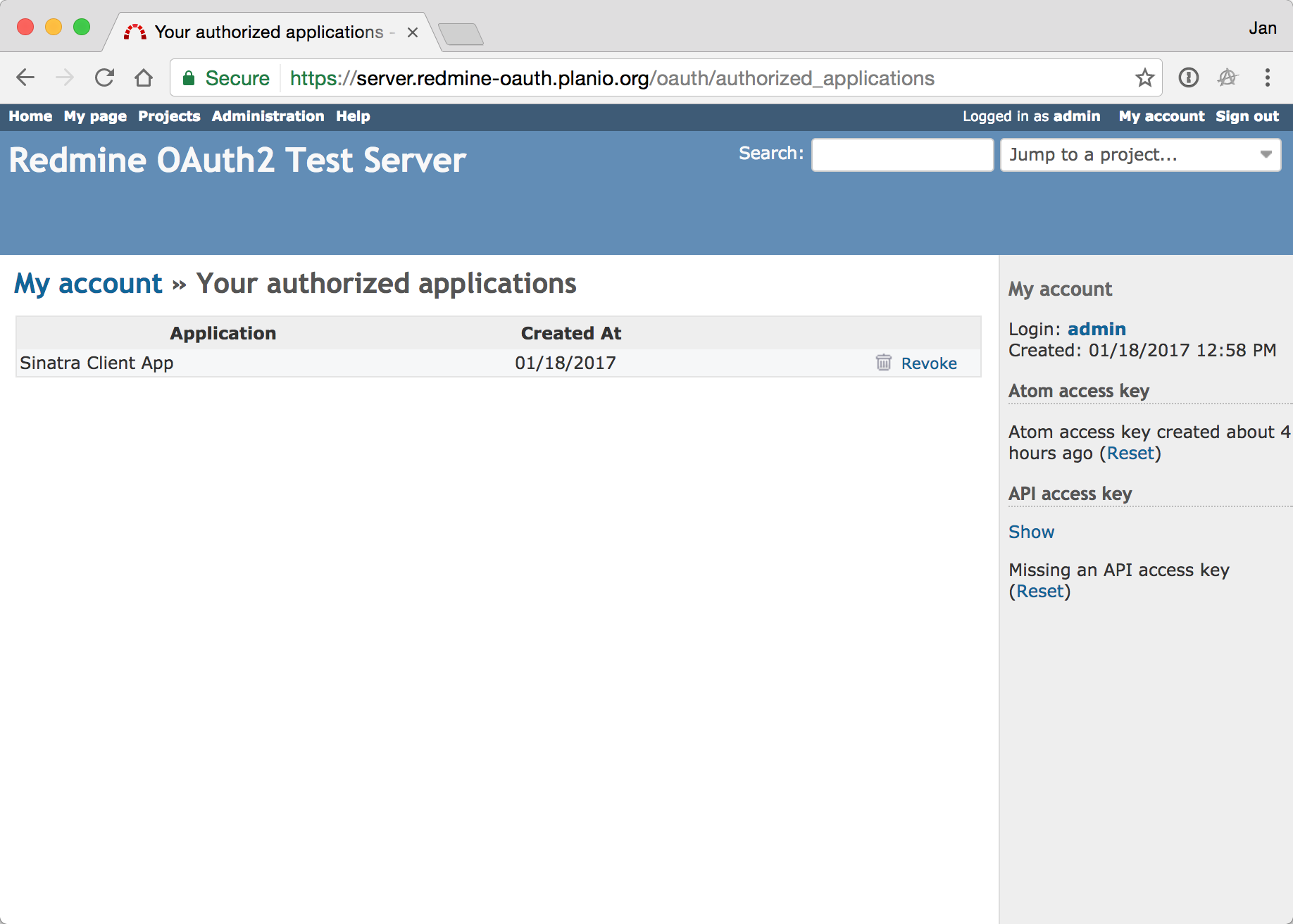The width and height of the screenshot is (1293, 924).
Task: Click the Redmine OAuth2 Test Server title
Action: tap(237, 160)
